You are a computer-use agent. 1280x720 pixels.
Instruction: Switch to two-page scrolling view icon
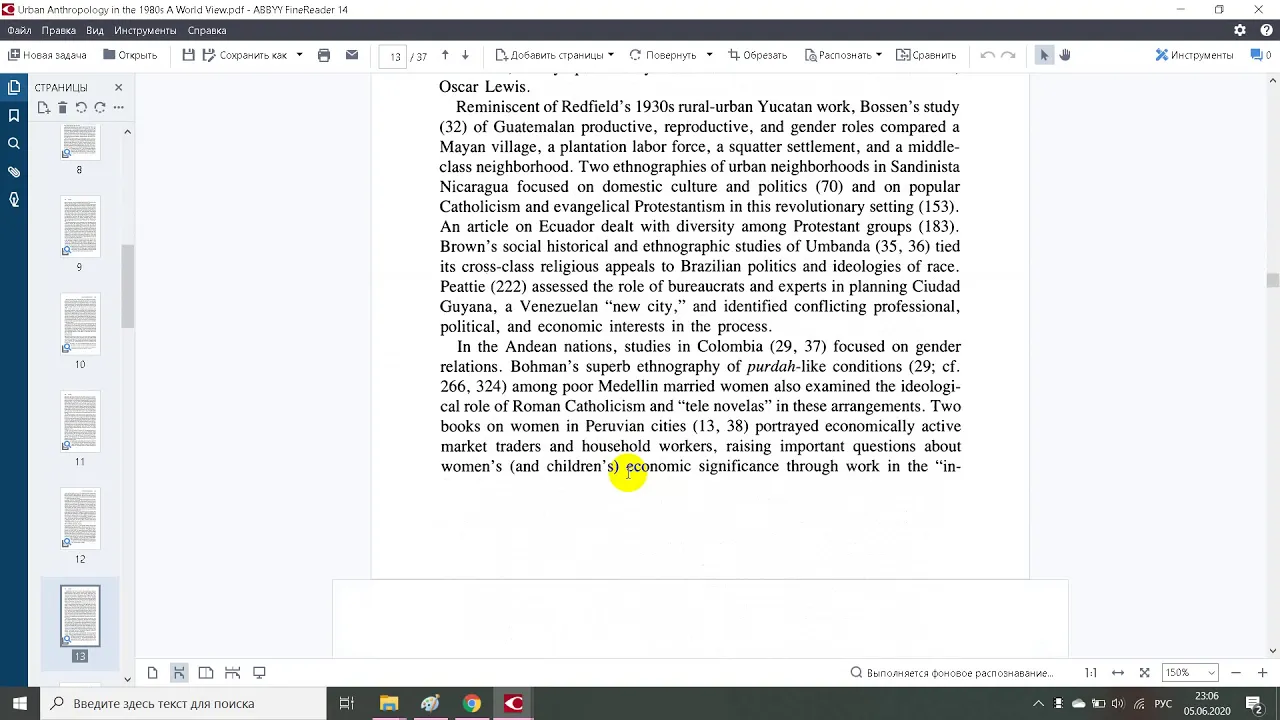(232, 673)
